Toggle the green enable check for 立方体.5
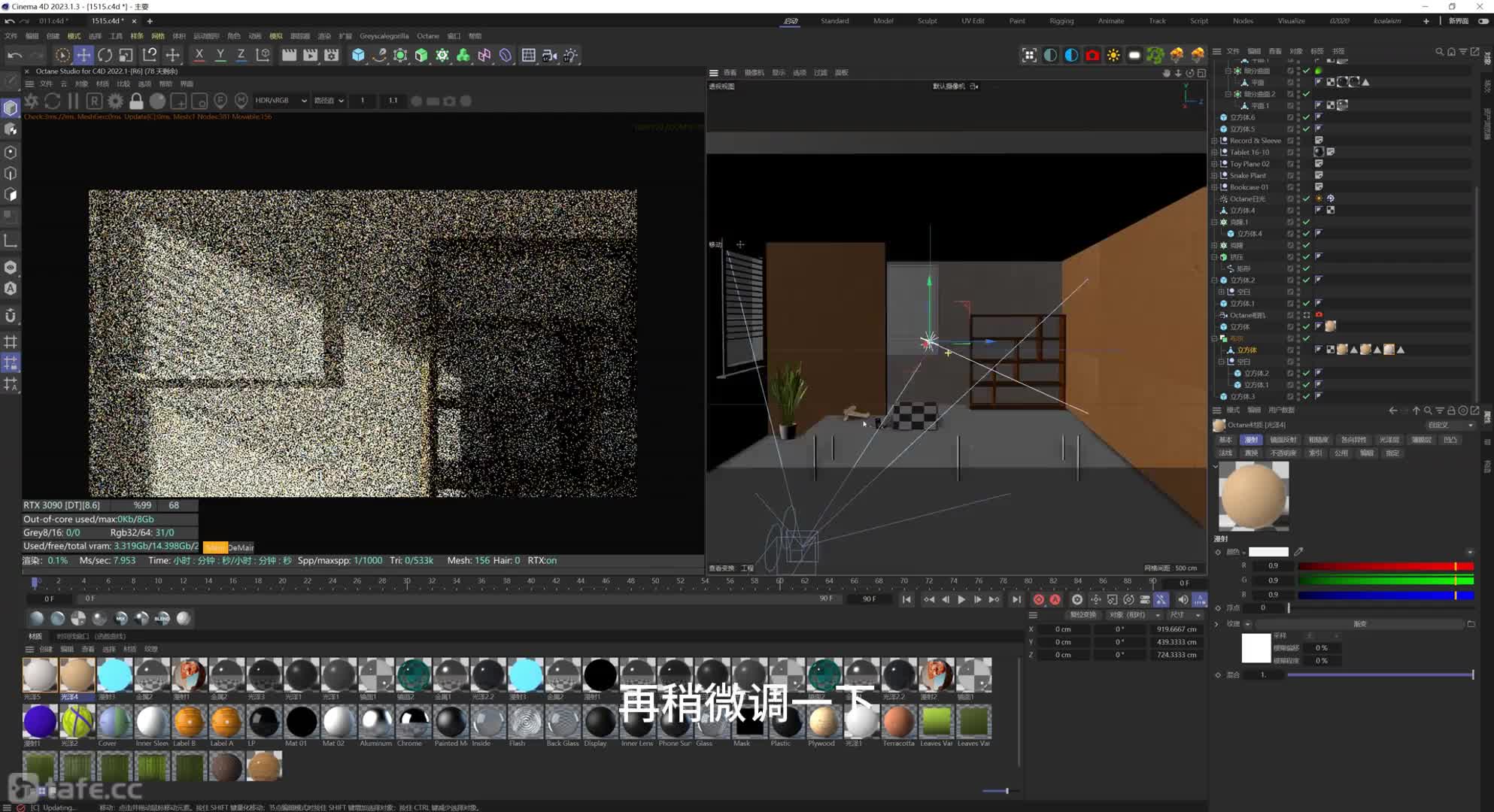This screenshot has height=812, width=1494. (1307, 129)
